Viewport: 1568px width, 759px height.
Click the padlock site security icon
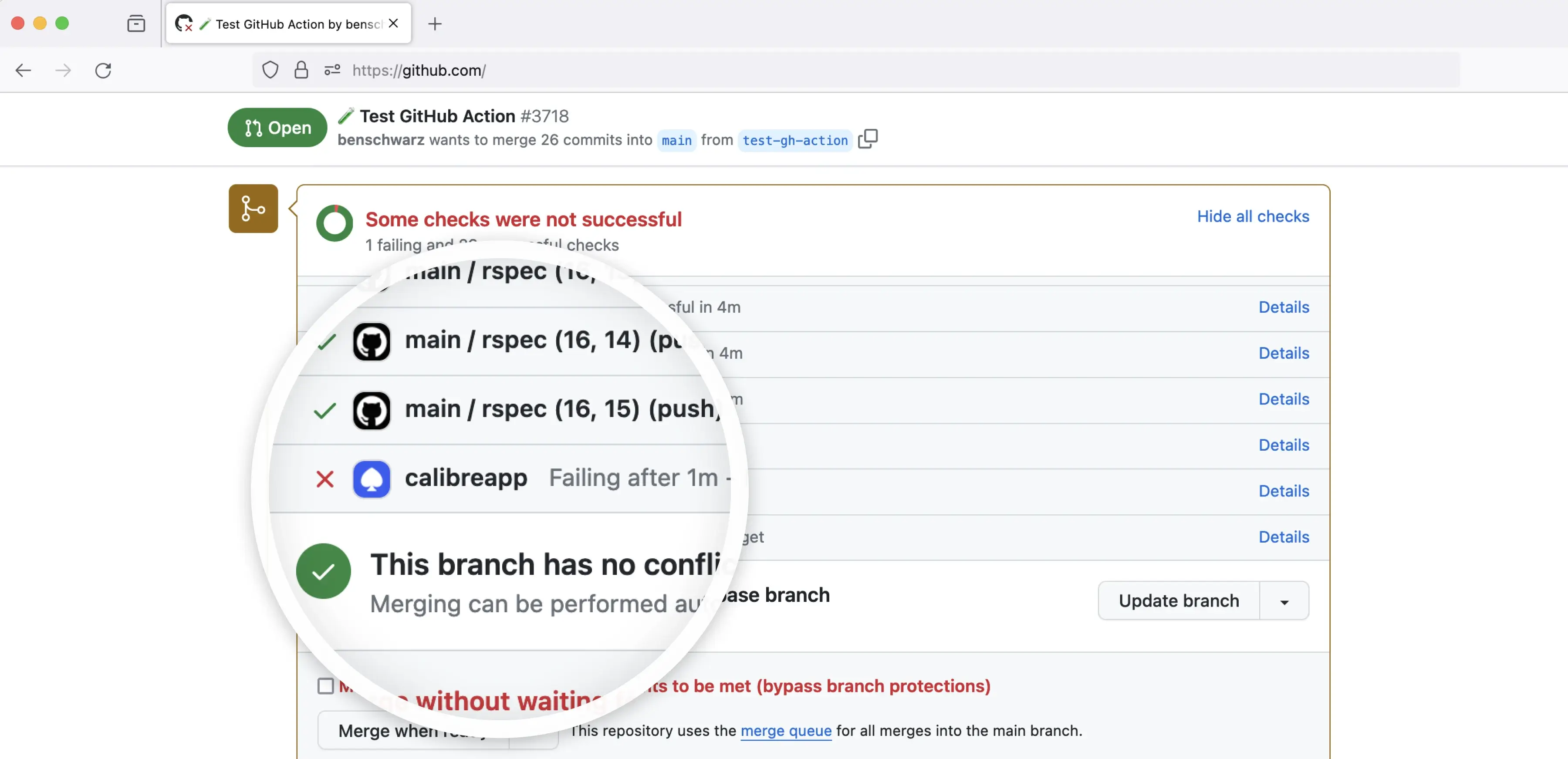(301, 70)
